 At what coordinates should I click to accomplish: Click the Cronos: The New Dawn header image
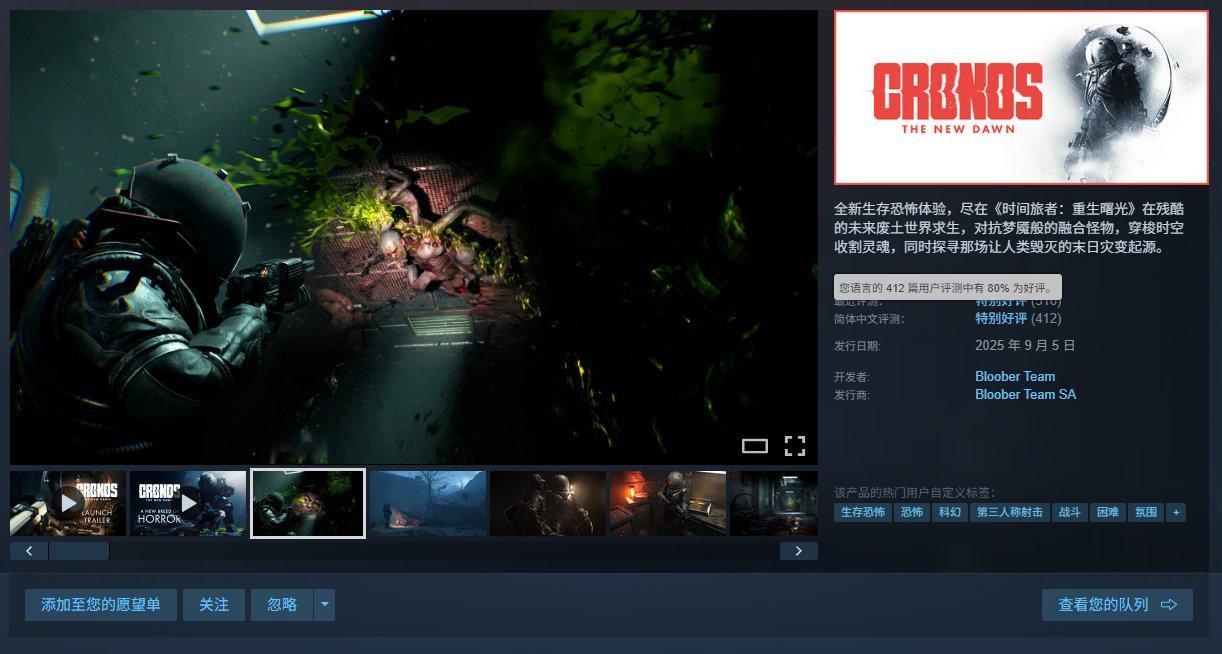pyautogui.click(x=1020, y=96)
